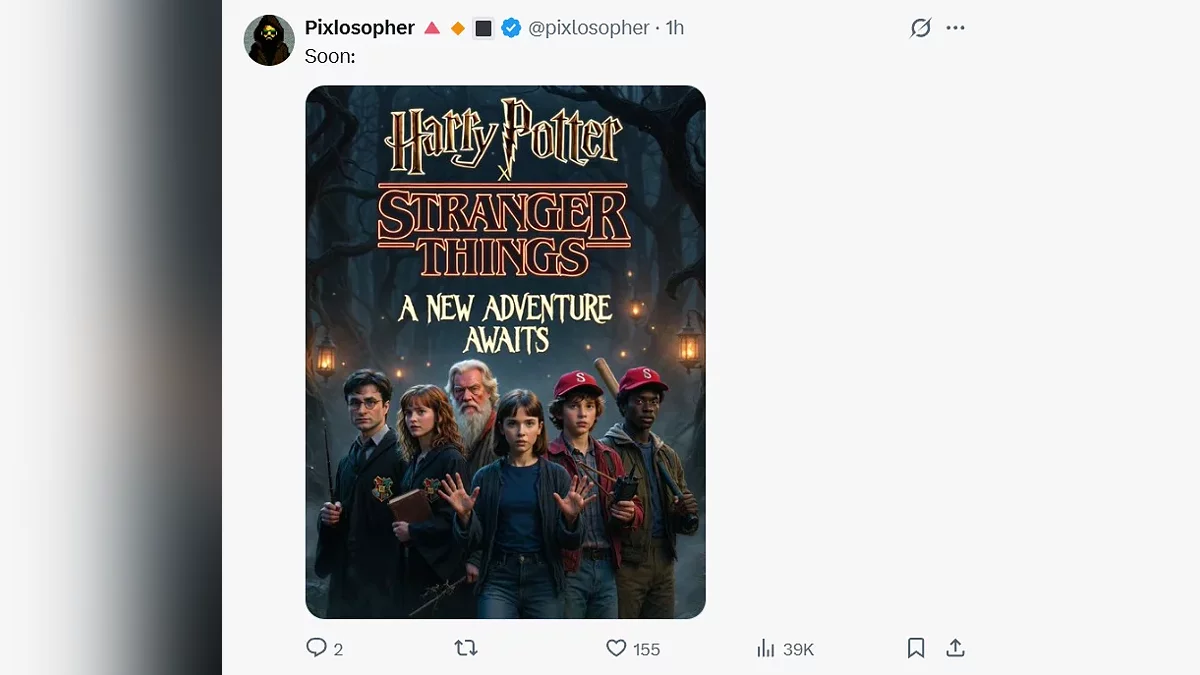Open the post via 1h timestamp
This screenshot has width=1200, height=675.
(x=675, y=28)
